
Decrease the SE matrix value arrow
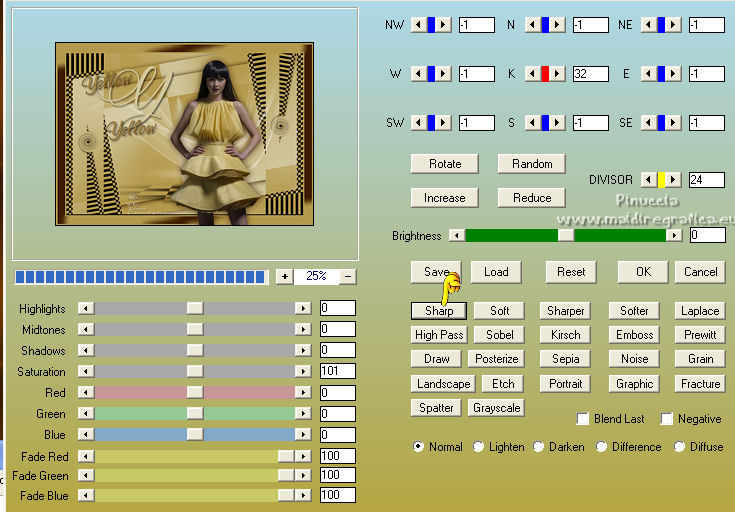649,123
